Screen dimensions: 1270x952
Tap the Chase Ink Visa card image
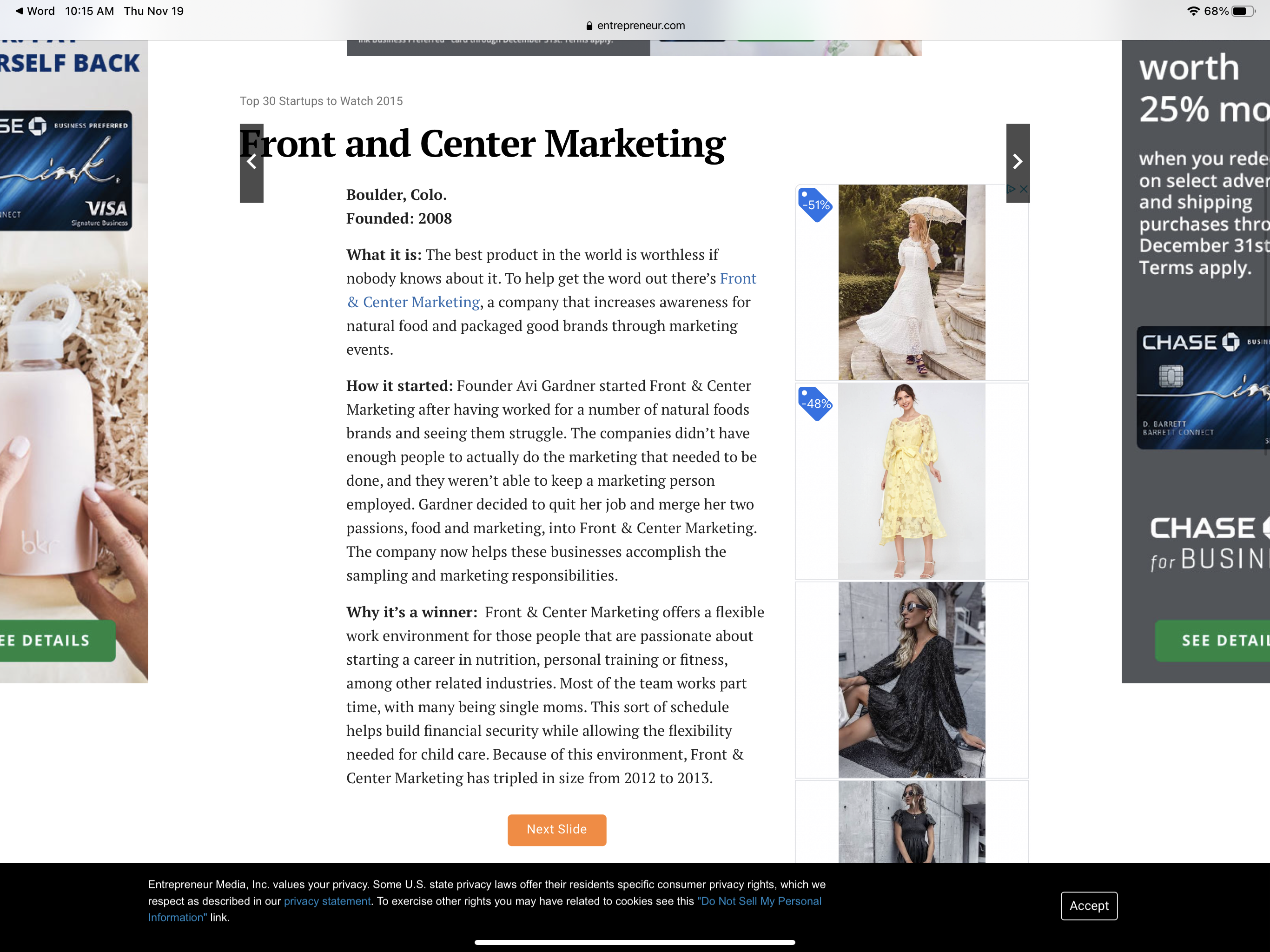pyautogui.click(x=66, y=171)
